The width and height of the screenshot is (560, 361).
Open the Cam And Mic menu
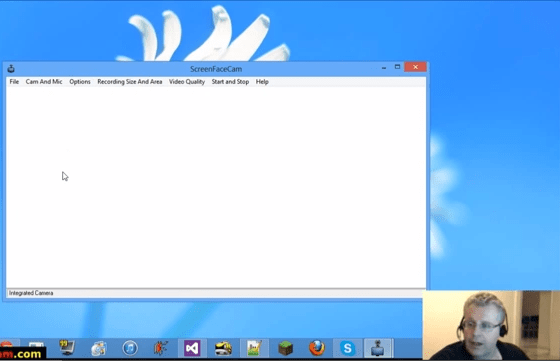pos(44,82)
